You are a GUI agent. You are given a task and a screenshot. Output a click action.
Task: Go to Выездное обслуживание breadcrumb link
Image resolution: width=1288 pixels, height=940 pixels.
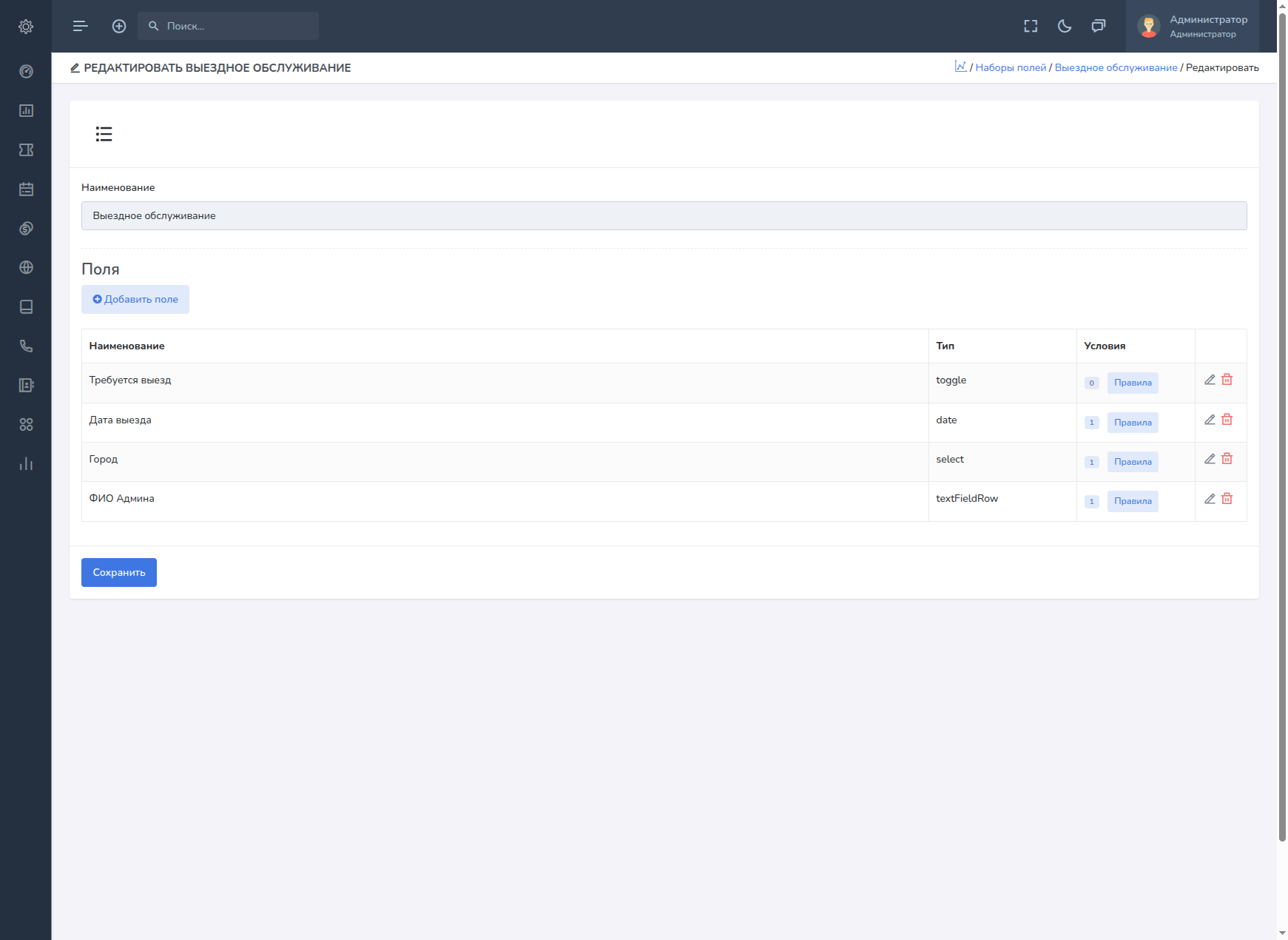point(1116,68)
